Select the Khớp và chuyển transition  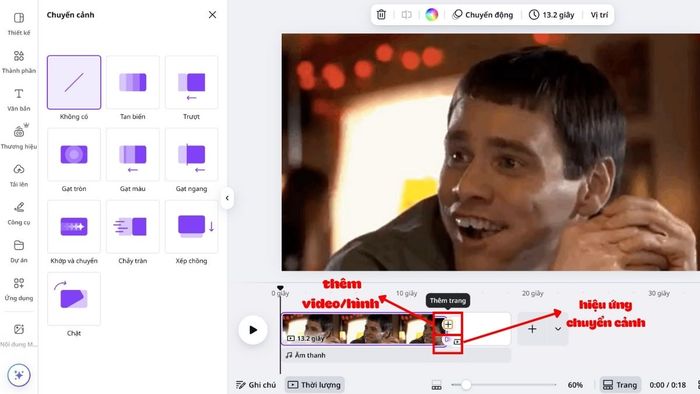click(x=74, y=227)
